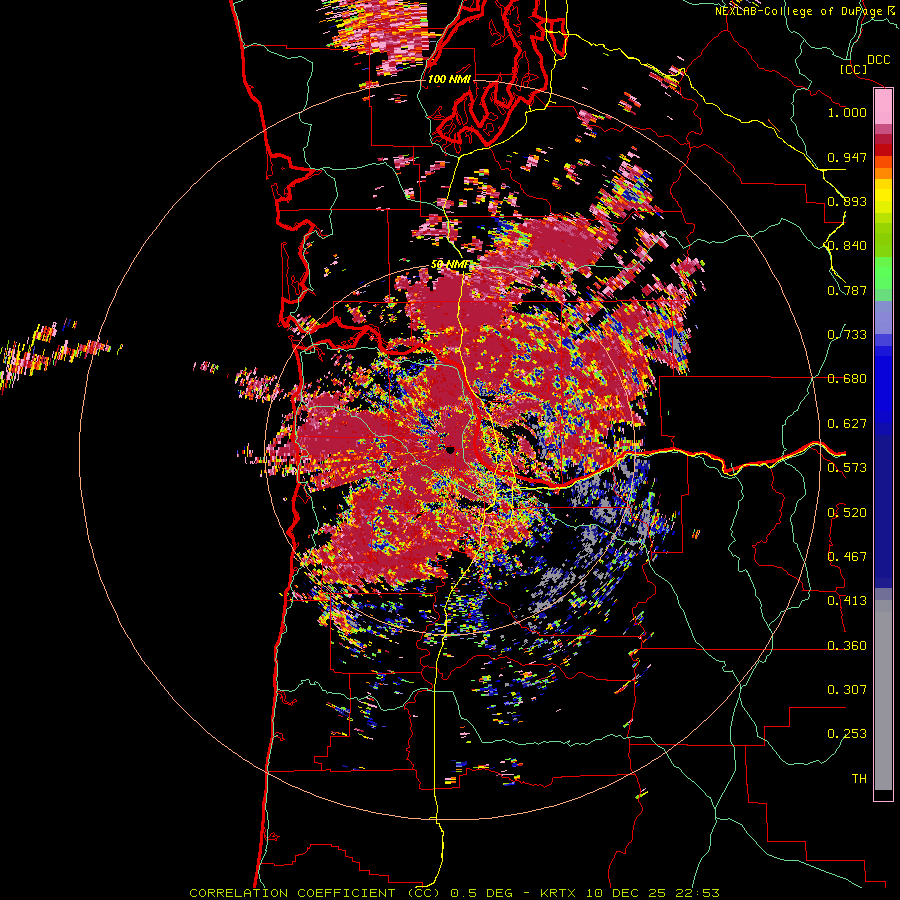Pick the pink top color of legend
The width and height of the screenshot is (900, 900).
[883, 107]
